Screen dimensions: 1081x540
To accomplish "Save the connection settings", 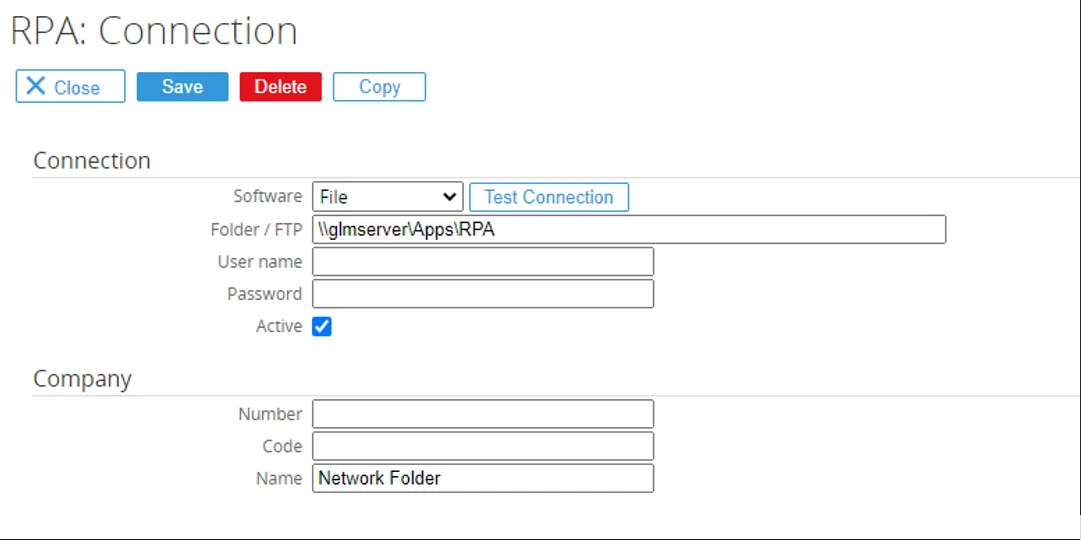I will point(182,87).
